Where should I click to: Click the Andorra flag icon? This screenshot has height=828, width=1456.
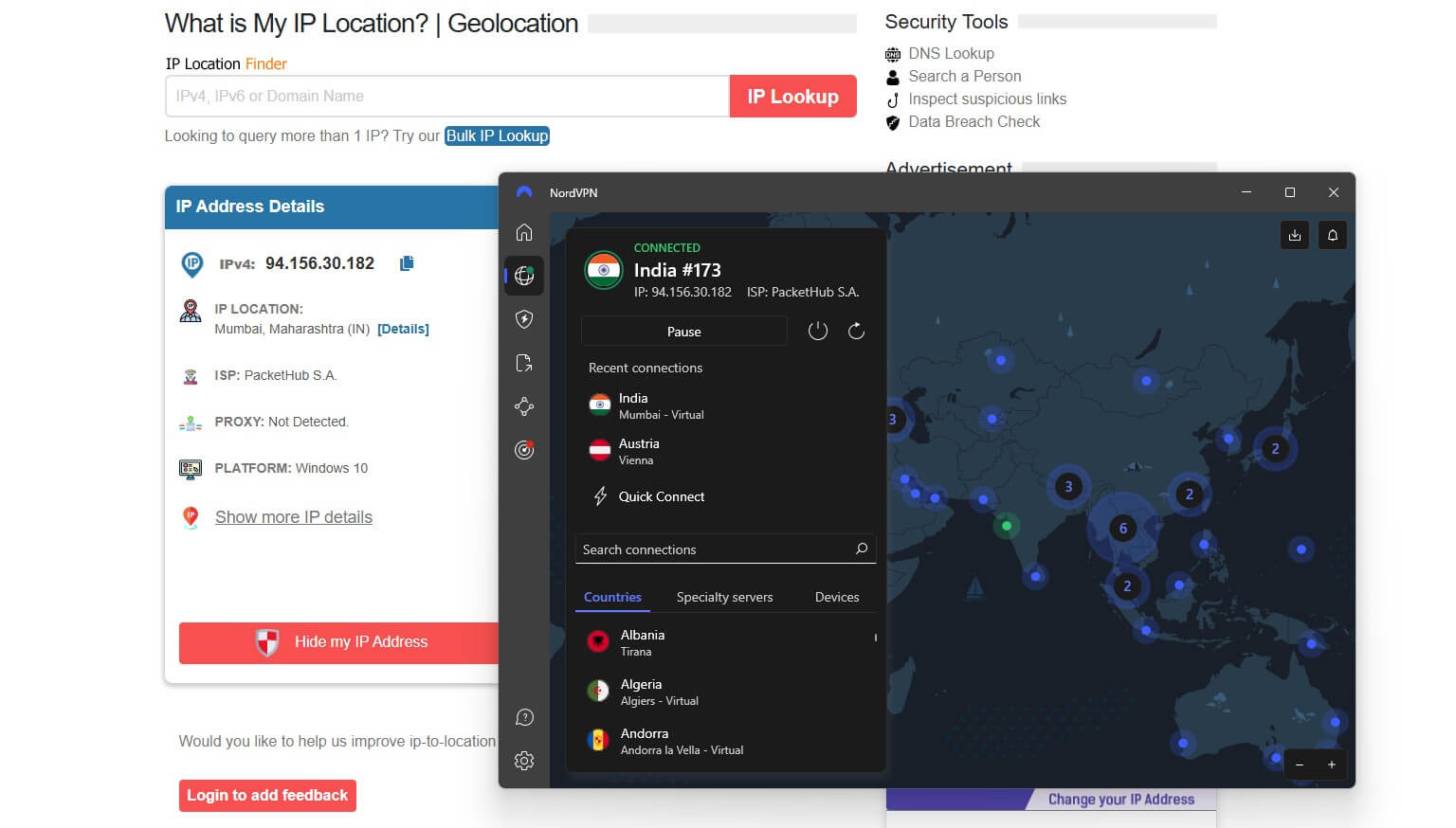(x=598, y=741)
